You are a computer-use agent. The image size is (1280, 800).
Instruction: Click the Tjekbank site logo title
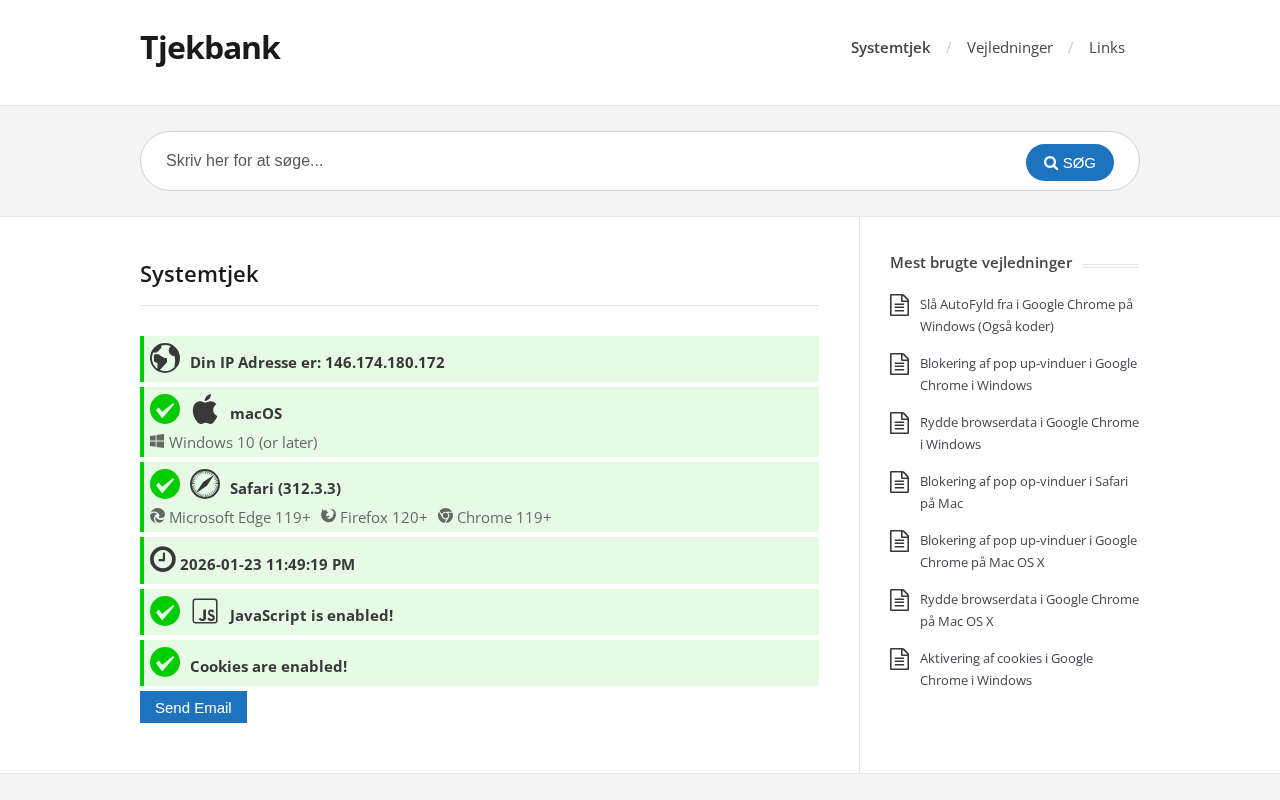(210, 48)
